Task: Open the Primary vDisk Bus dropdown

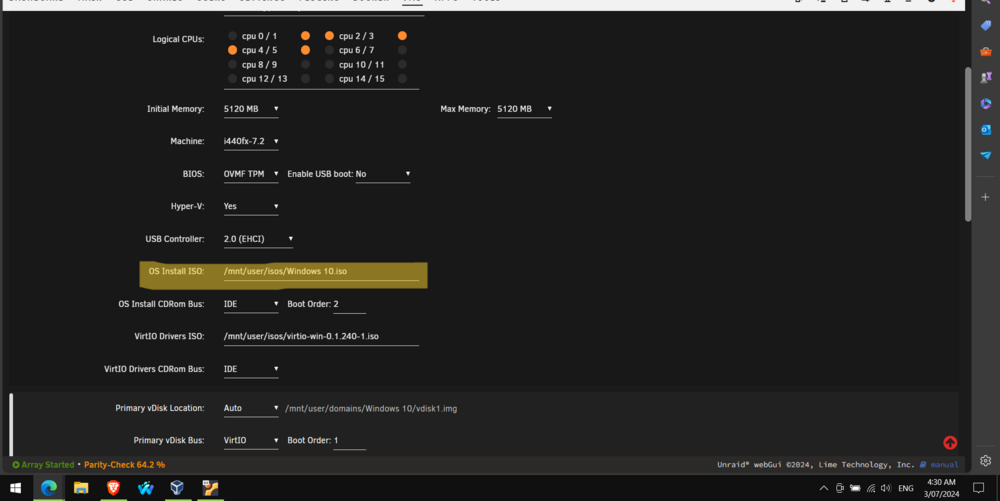Action: pos(251,440)
